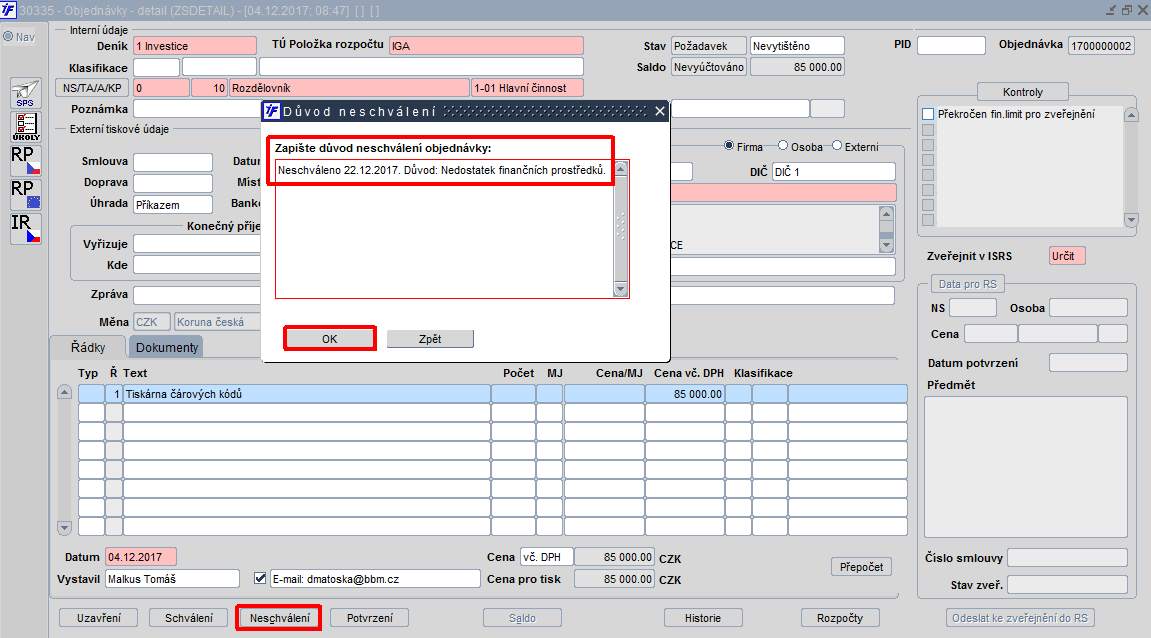1151x638 pixels.
Task: Click the RP European Union flag icon
Action: pos(26,195)
